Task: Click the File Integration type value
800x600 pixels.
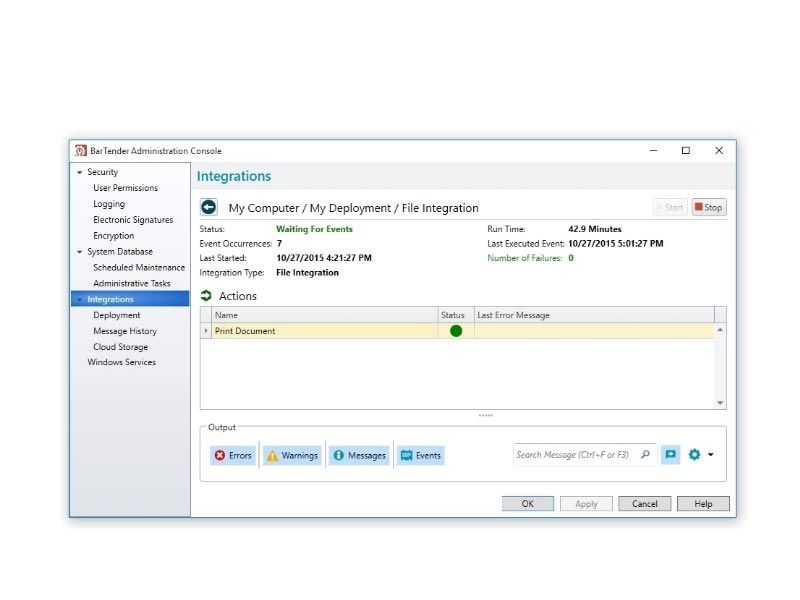Action: pos(307,272)
